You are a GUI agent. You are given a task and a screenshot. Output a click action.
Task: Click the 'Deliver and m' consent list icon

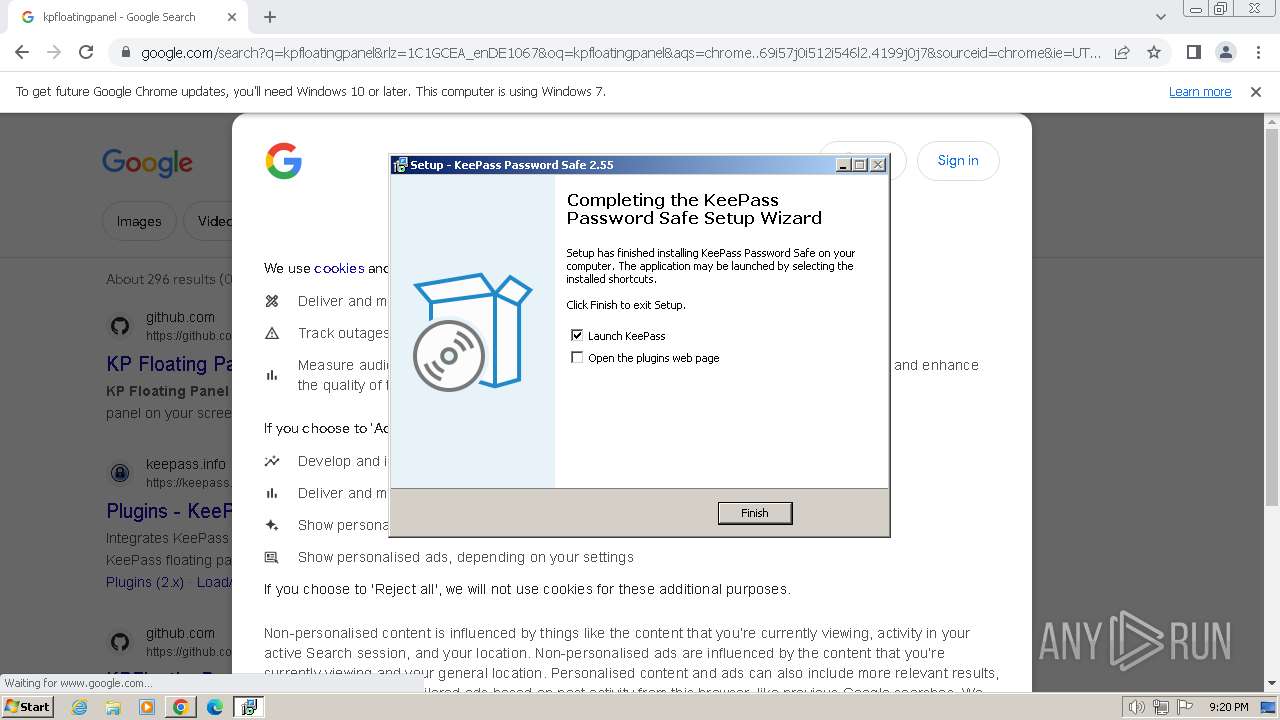(x=272, y=301)
